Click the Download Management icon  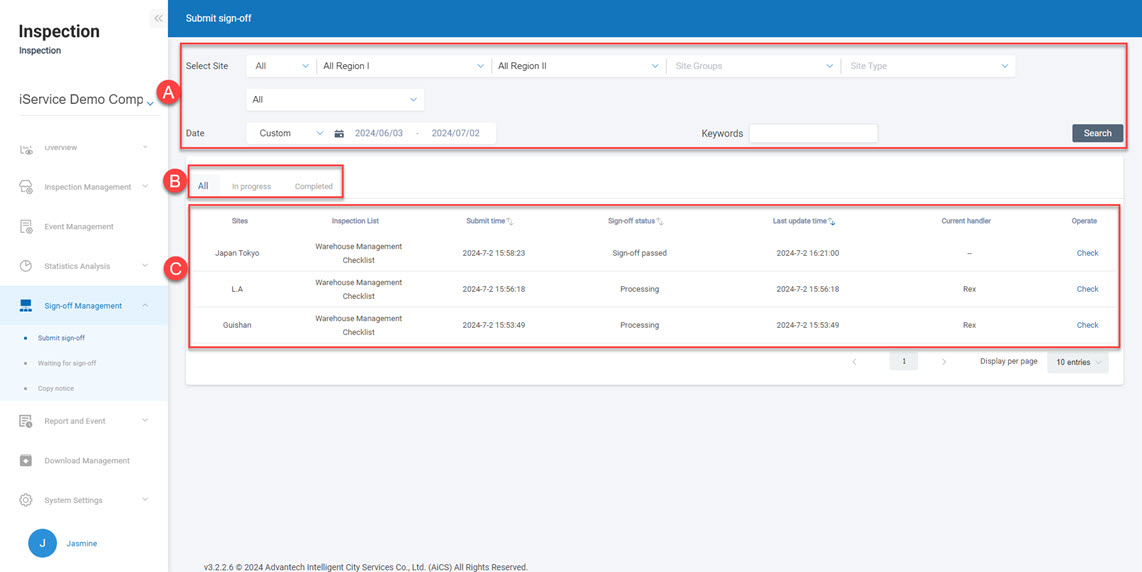27,461
